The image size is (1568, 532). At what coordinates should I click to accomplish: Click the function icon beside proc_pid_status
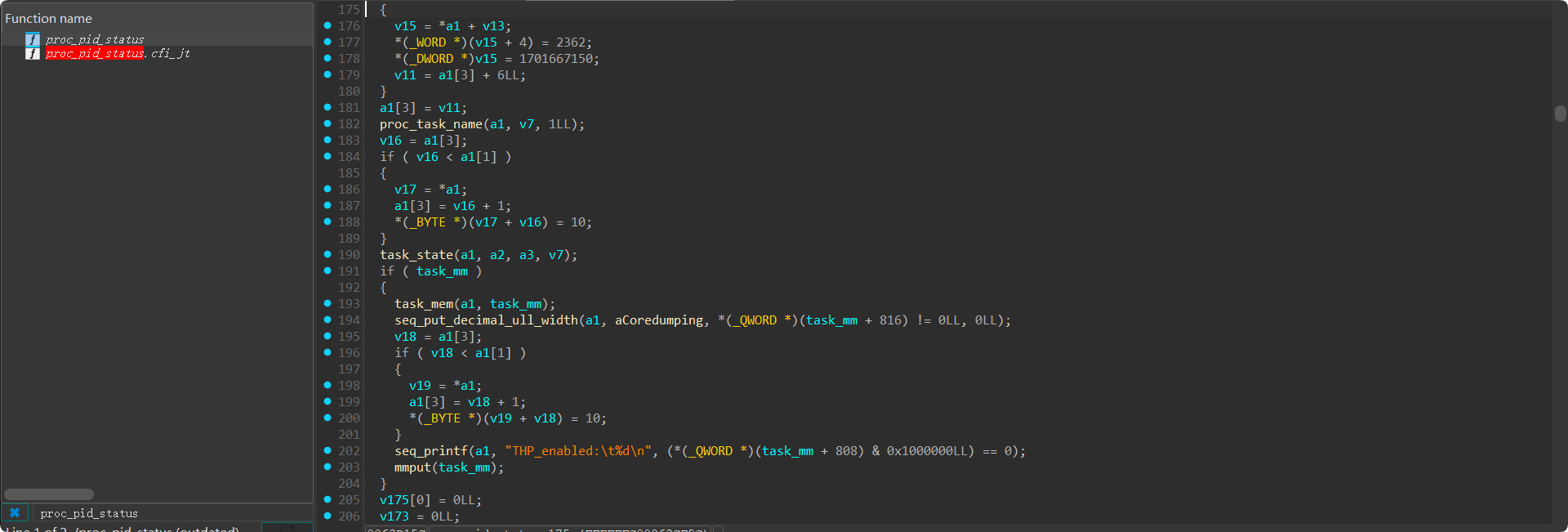pos(33,39)
